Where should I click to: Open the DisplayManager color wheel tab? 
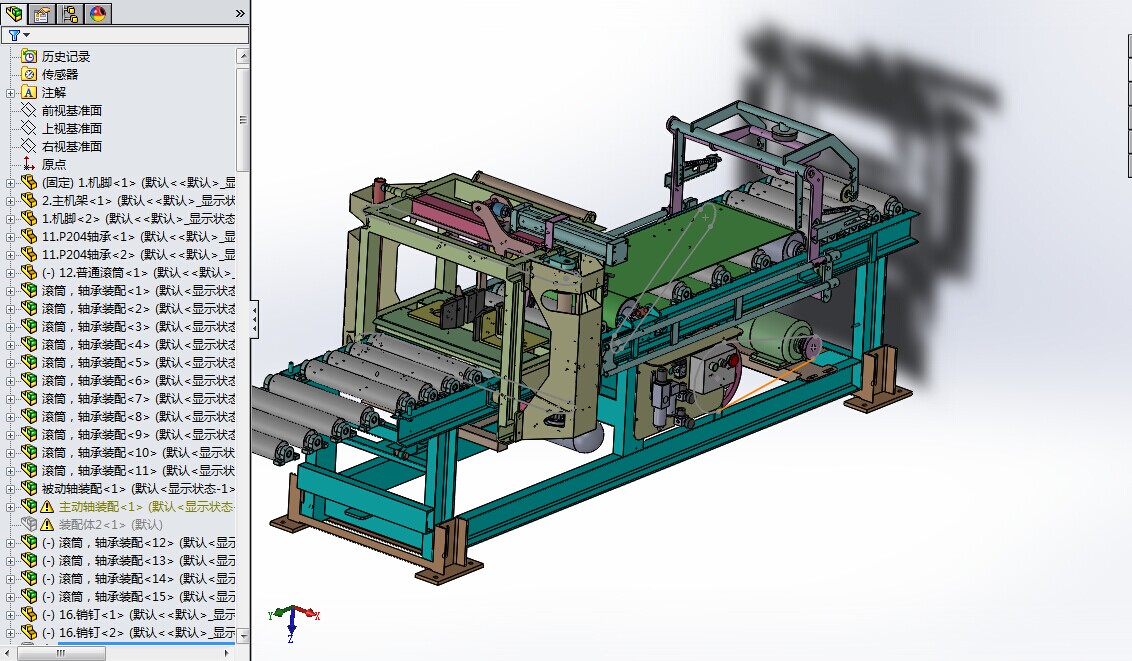pyautogui.click(x=98, y=13)
